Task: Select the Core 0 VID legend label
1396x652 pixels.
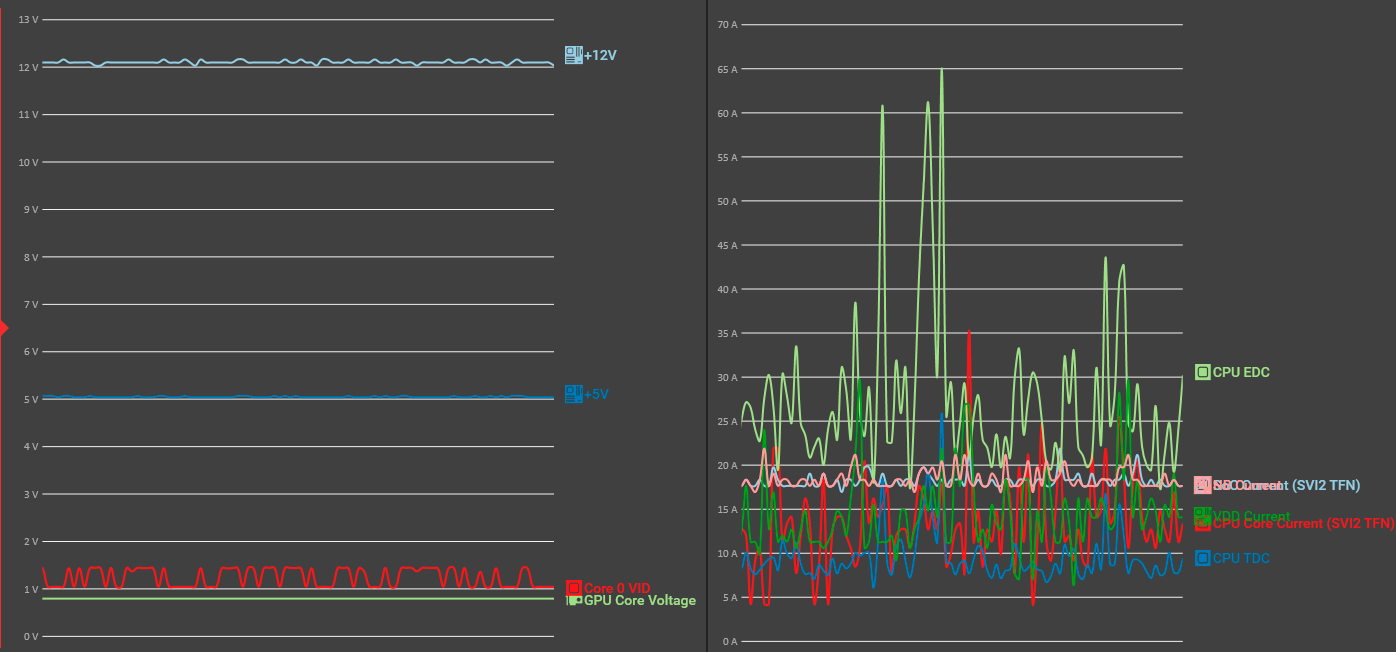Action: pyautogui.click(x=617, y=588)
